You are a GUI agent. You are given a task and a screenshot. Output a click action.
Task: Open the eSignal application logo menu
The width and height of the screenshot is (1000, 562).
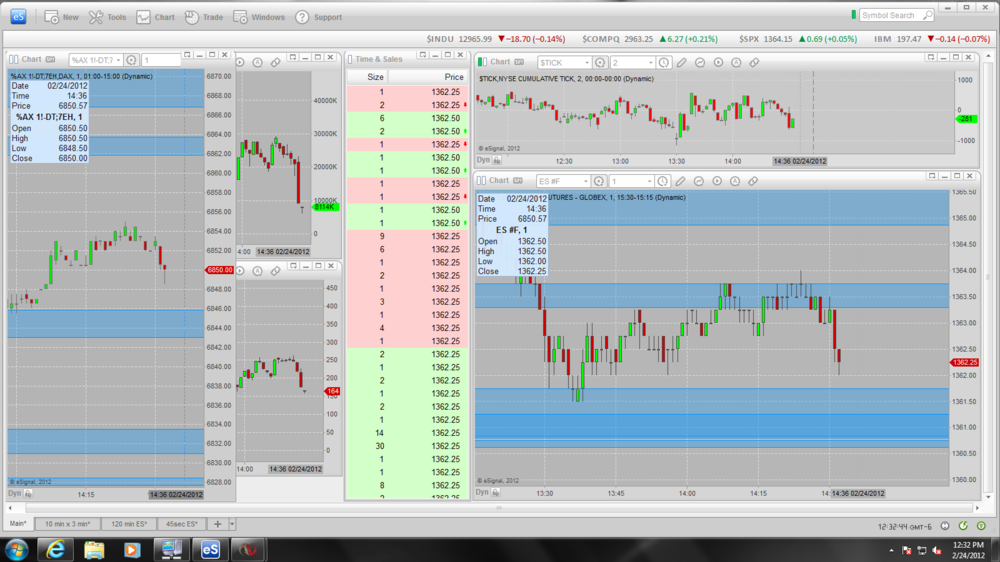point(18,17)
